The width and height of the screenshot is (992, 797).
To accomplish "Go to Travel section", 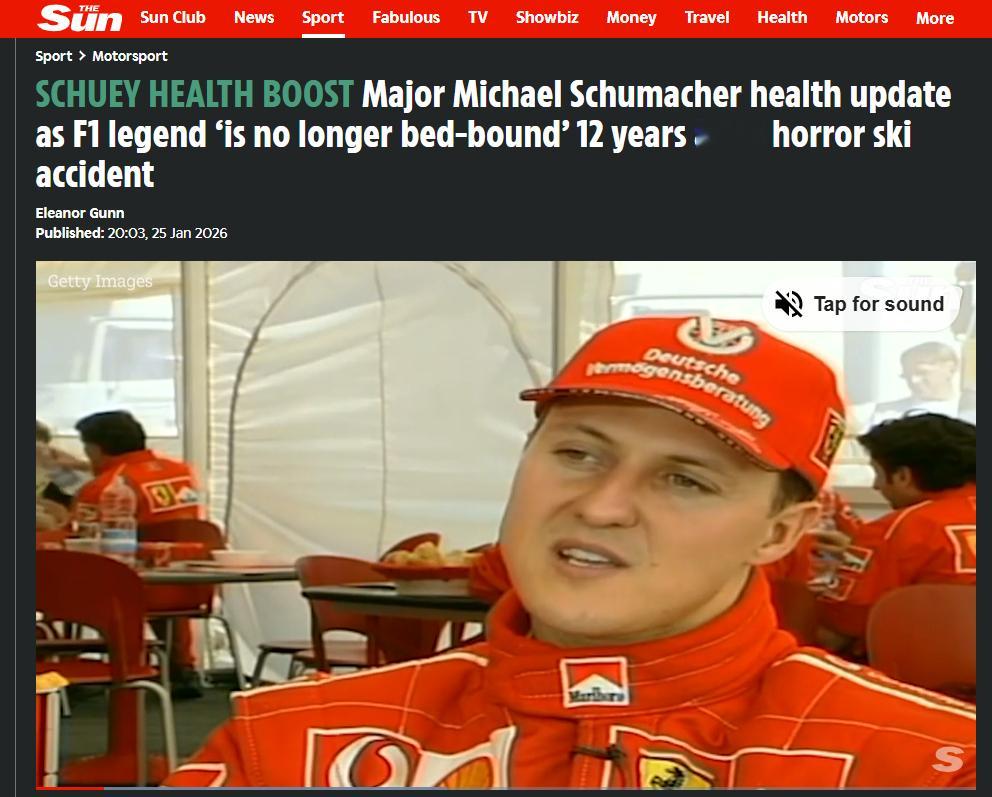I will 707,18.
